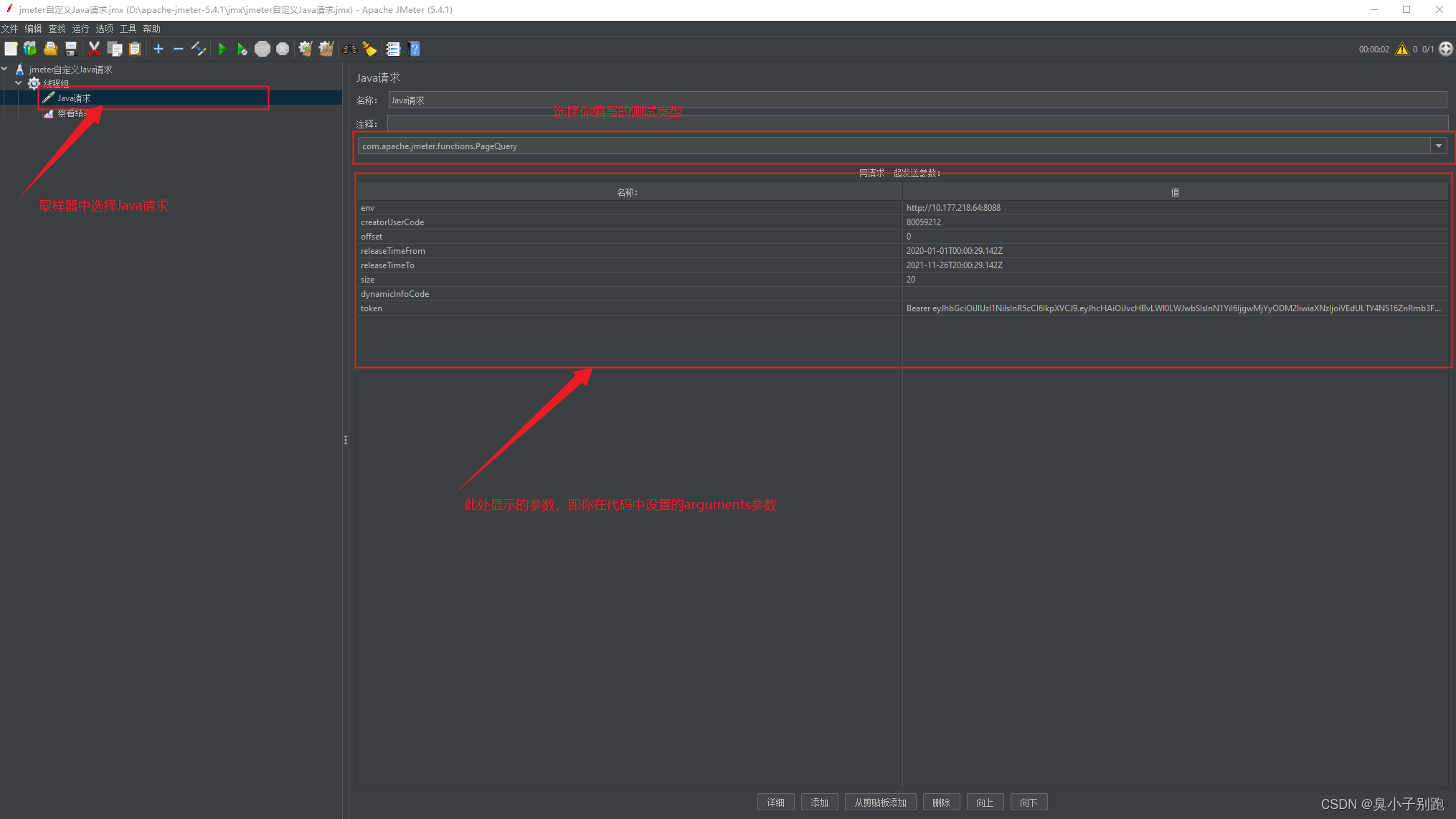Viewport: 1456px width, 819px height.
Task: Click the Reset search yellow brush icon
Action: click(x=370, y=49)
